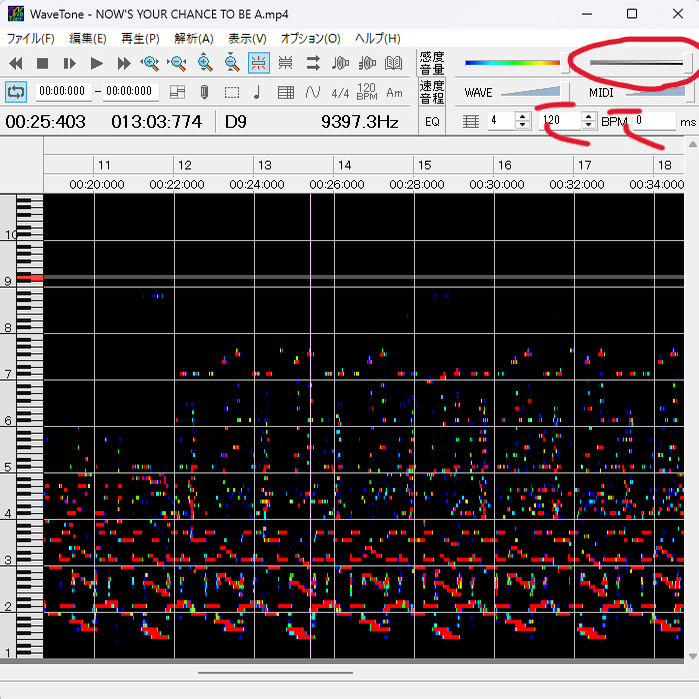Viewport: 699px width, 699px height.
Task: Click the quarter note icon
Action: tap(257, 92)
